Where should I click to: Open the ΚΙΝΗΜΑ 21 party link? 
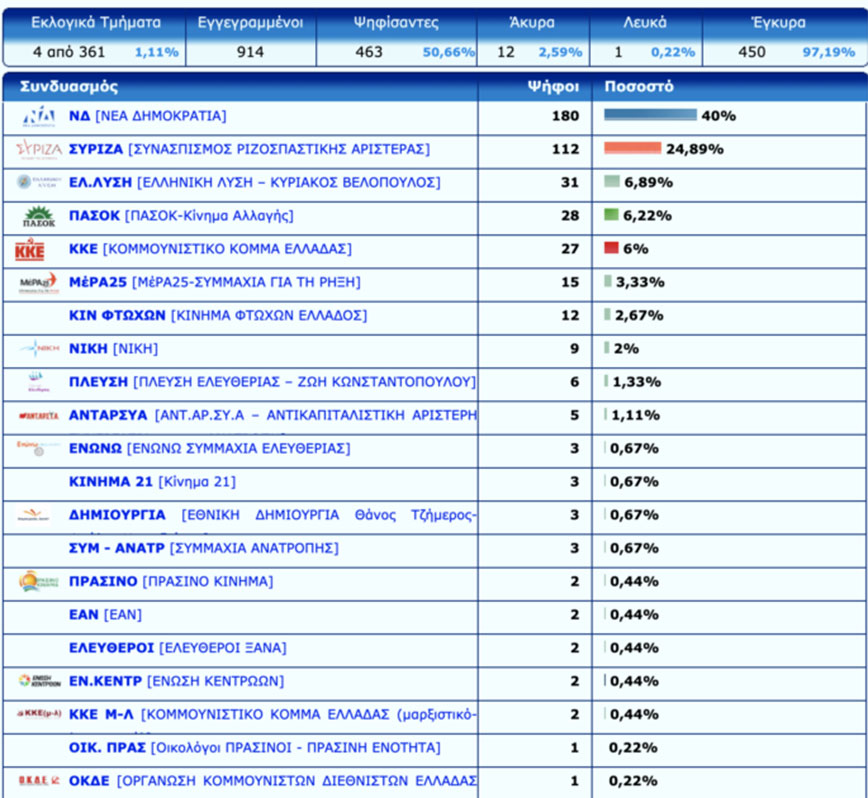[152, 482]
